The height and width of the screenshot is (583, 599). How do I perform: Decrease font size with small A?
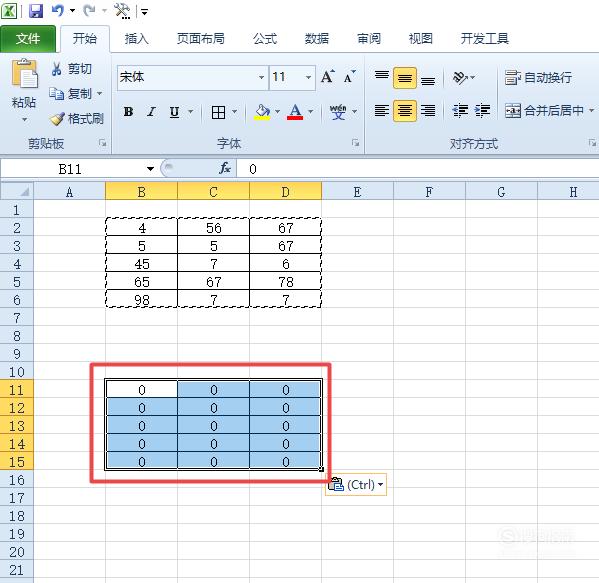pyautogui.click(x=350, y=77)
